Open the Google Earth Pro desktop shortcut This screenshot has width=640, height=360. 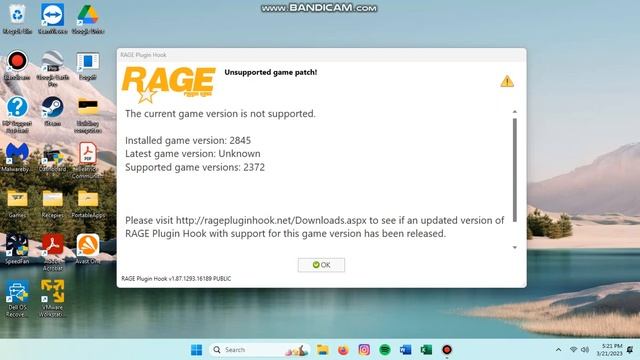[x=52, y=69]
